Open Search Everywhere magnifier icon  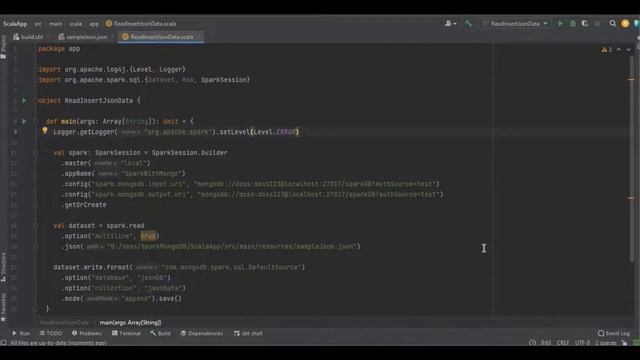click(x=613, y=24)
